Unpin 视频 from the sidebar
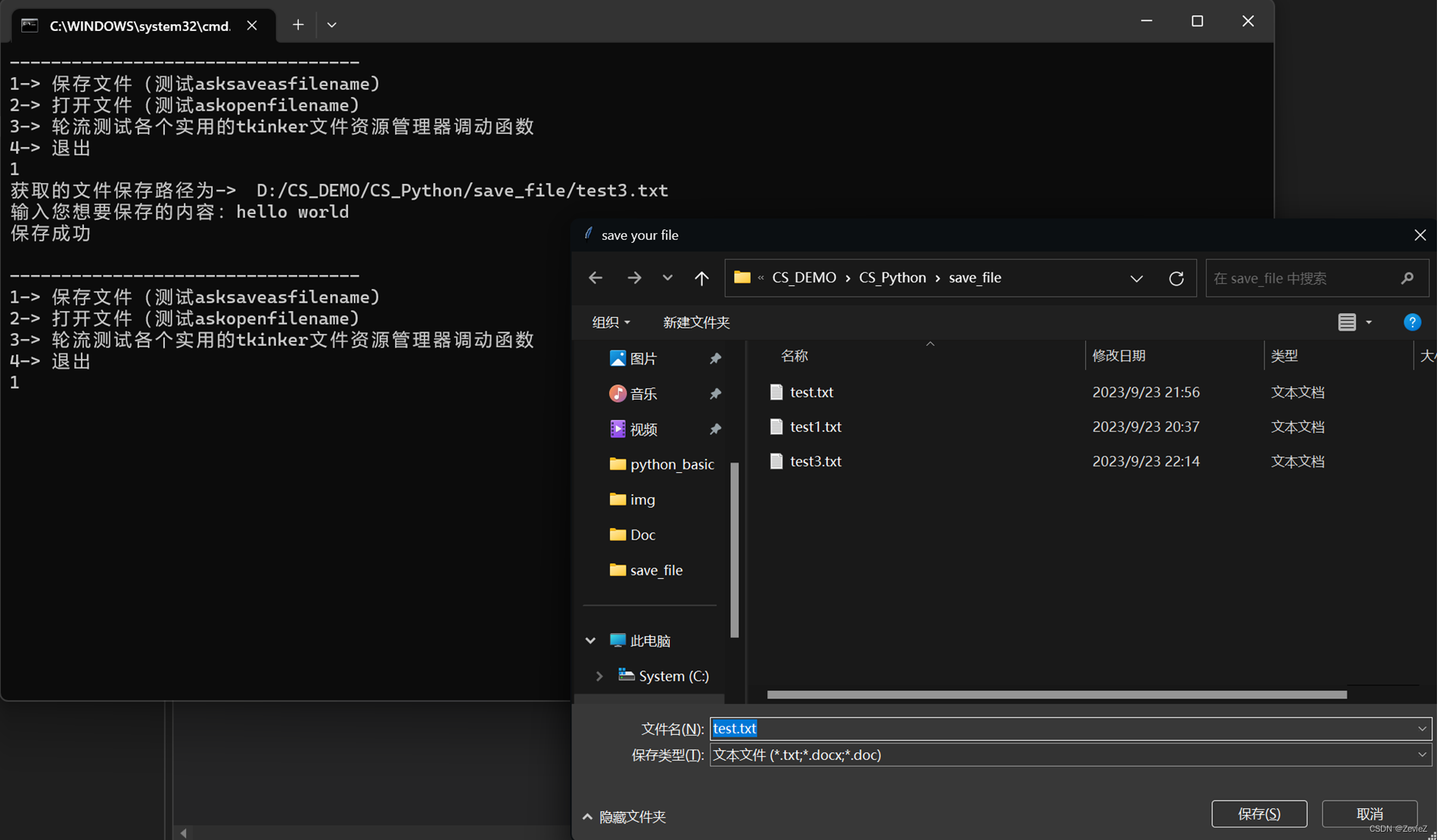The width and height of the screenshot is (1440, 840). pyautogui.click(x=715, y=428)
